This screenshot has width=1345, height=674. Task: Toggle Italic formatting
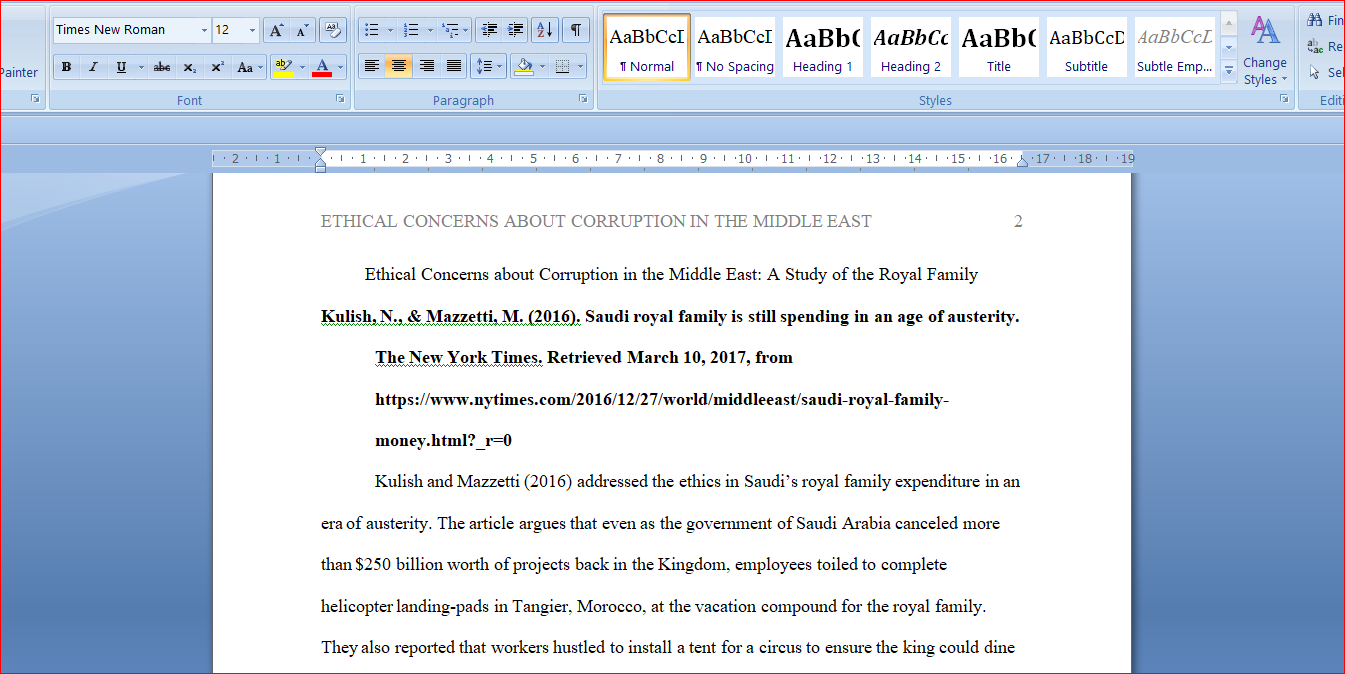click(x=93, y=67)
